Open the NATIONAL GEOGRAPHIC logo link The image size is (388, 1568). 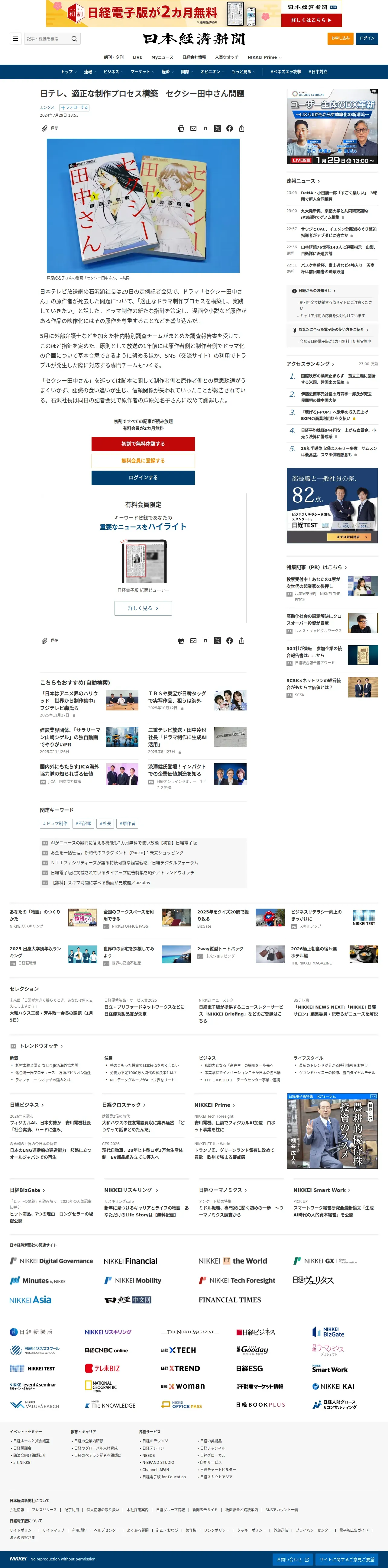coord(101,1386)
